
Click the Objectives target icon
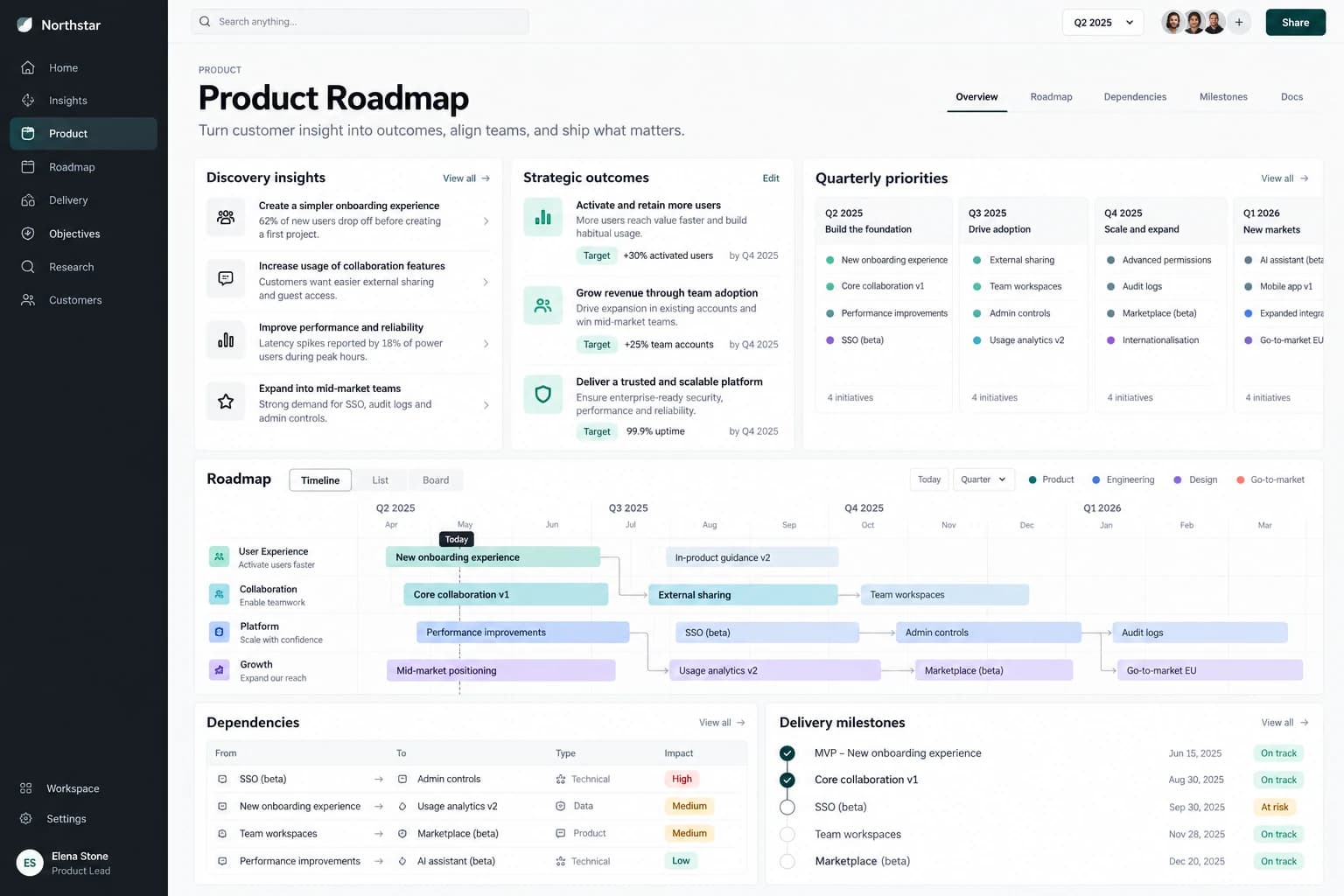(x=28, y=234)
